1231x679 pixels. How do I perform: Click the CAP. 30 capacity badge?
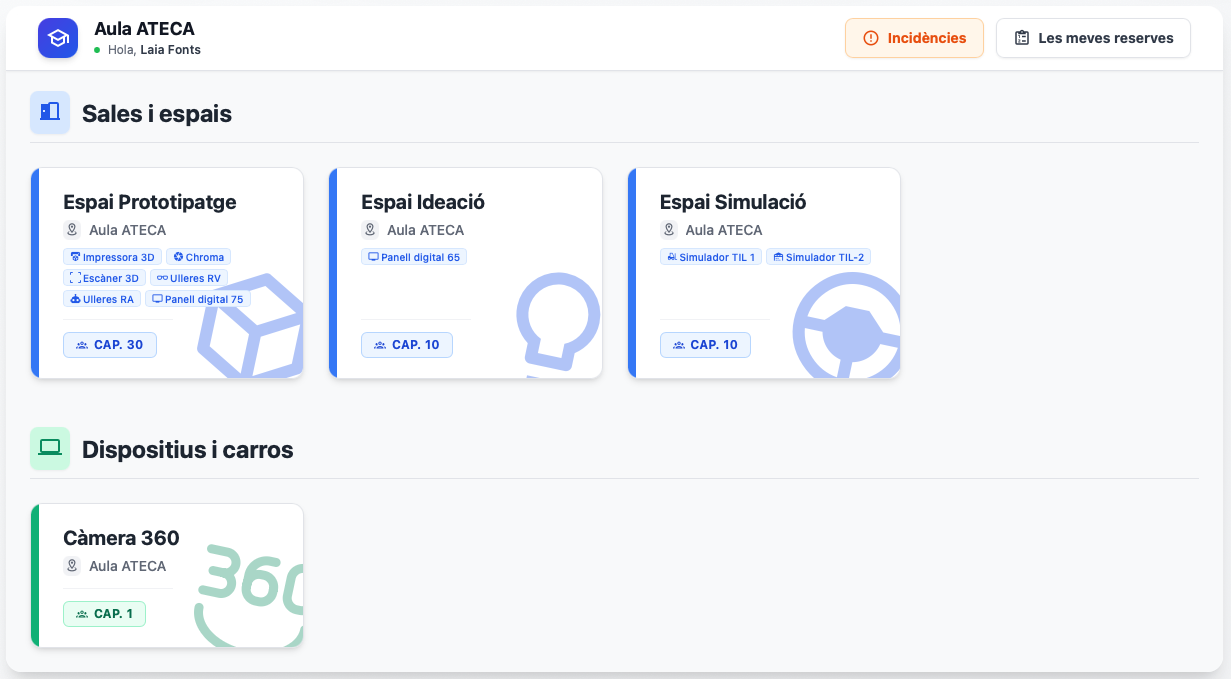click(110, 345)
